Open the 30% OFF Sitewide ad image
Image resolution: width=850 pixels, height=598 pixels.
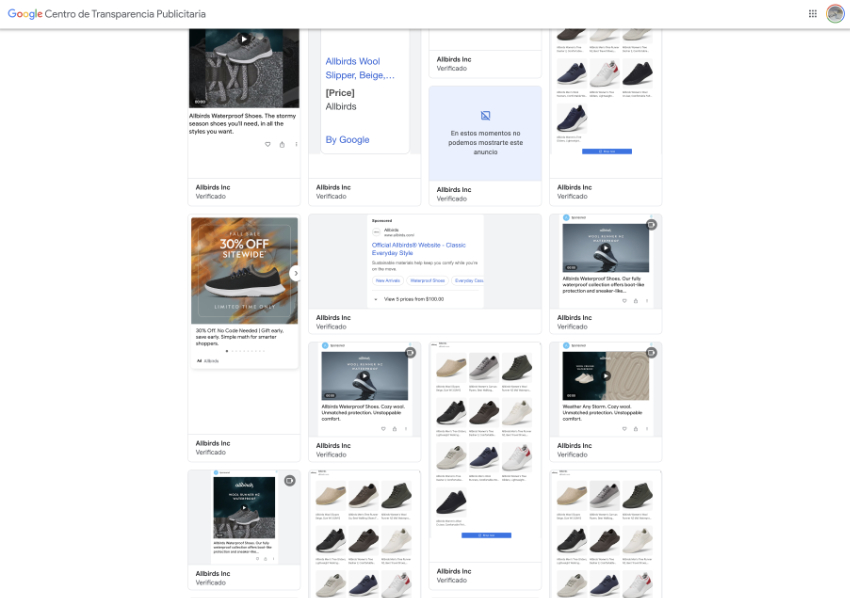(244, 270)
